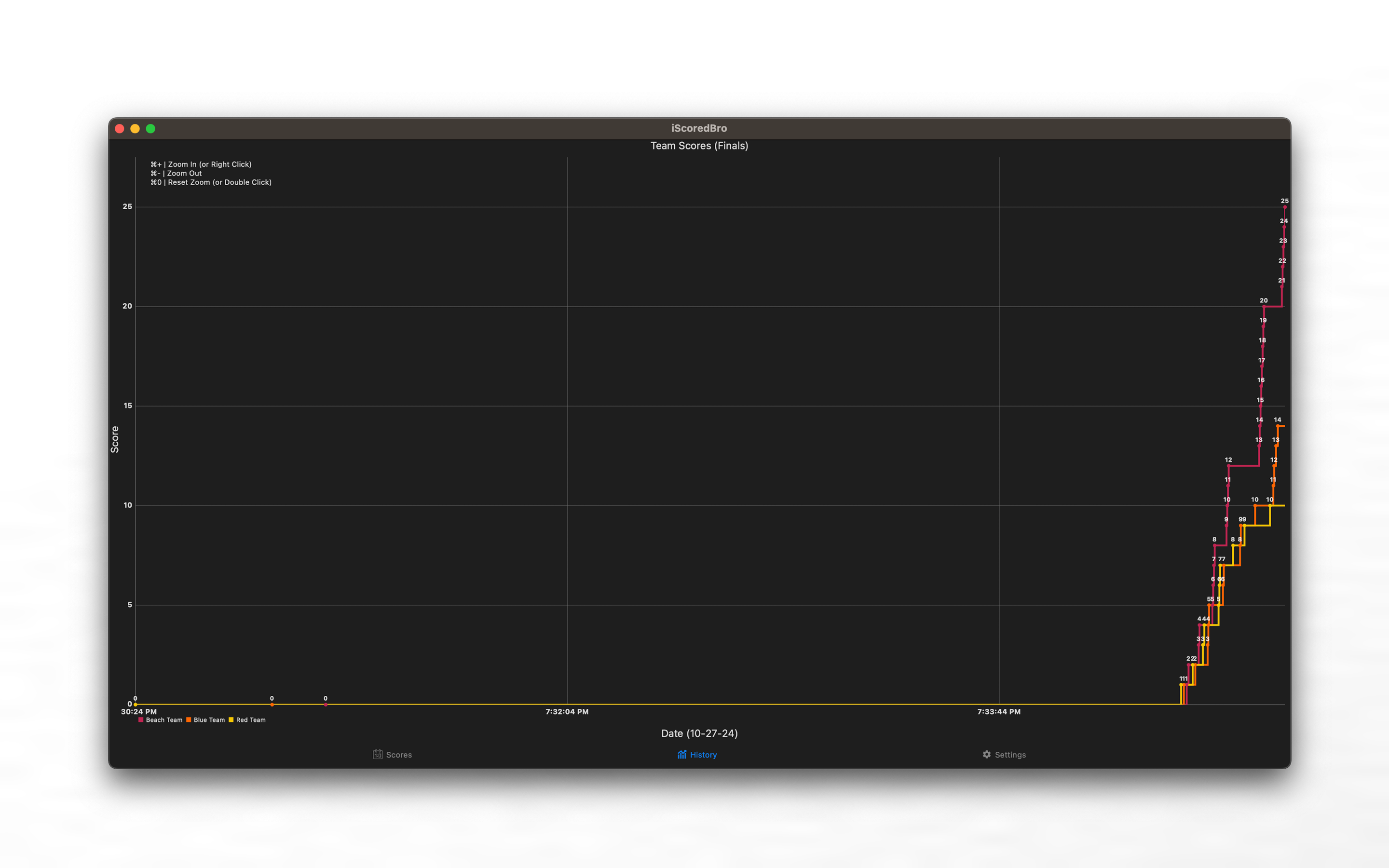The width and height of the screenshot is (1389, 868).
Task: Click the "30:24 PM" time axis label
Action: [x=139, y=712]
